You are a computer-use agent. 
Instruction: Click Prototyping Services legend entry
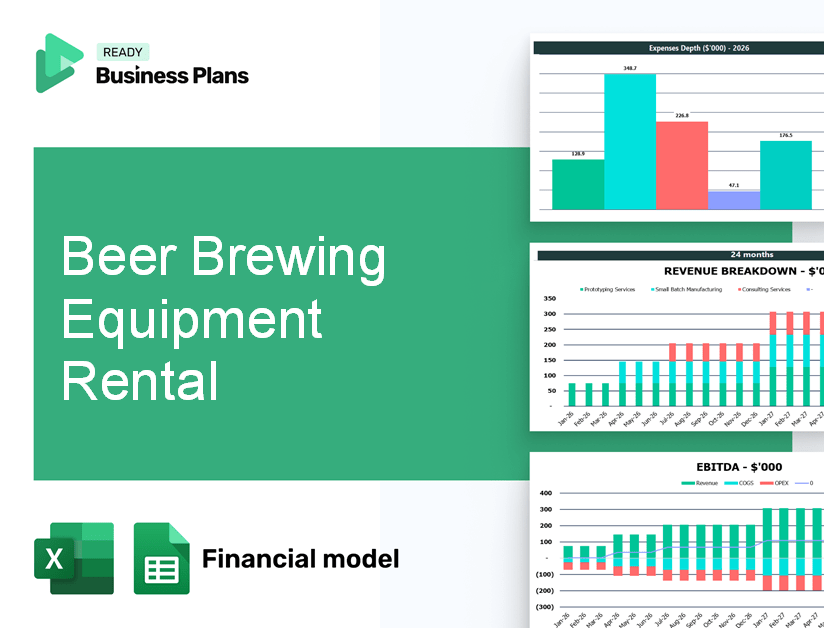click(607, 289)
